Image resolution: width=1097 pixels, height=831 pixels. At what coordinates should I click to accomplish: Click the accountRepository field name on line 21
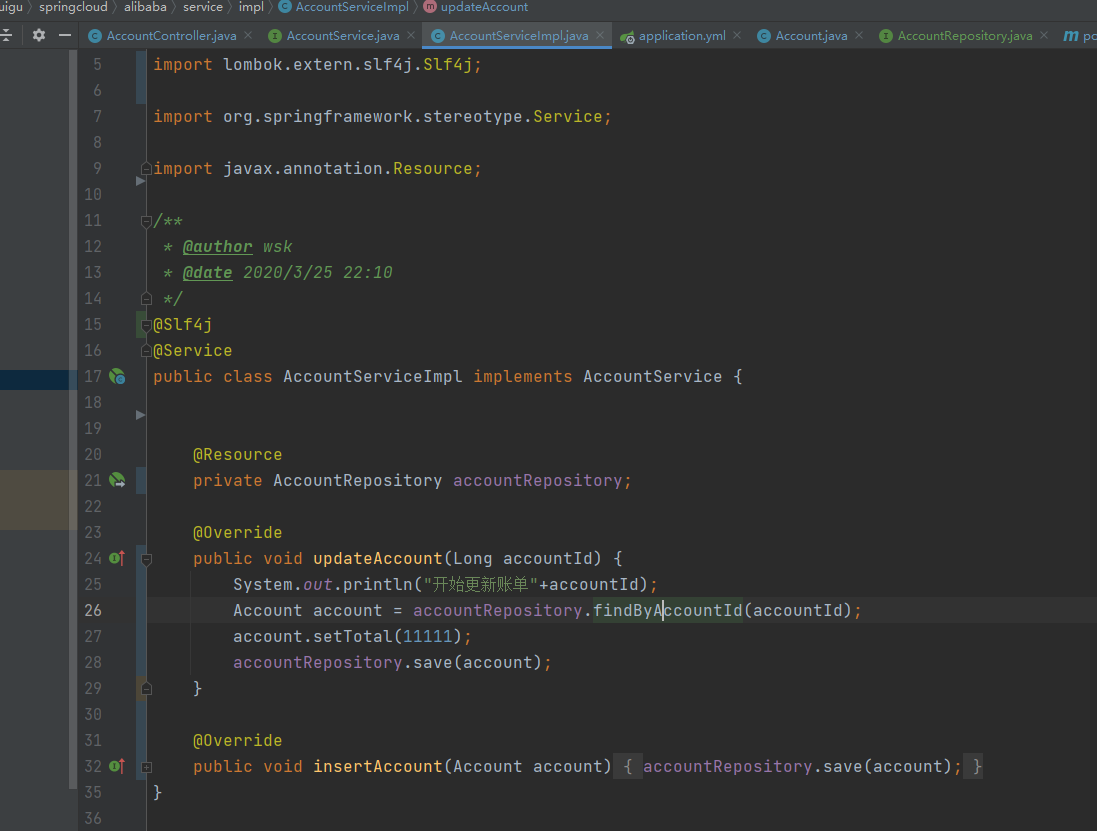coord(537,481)
